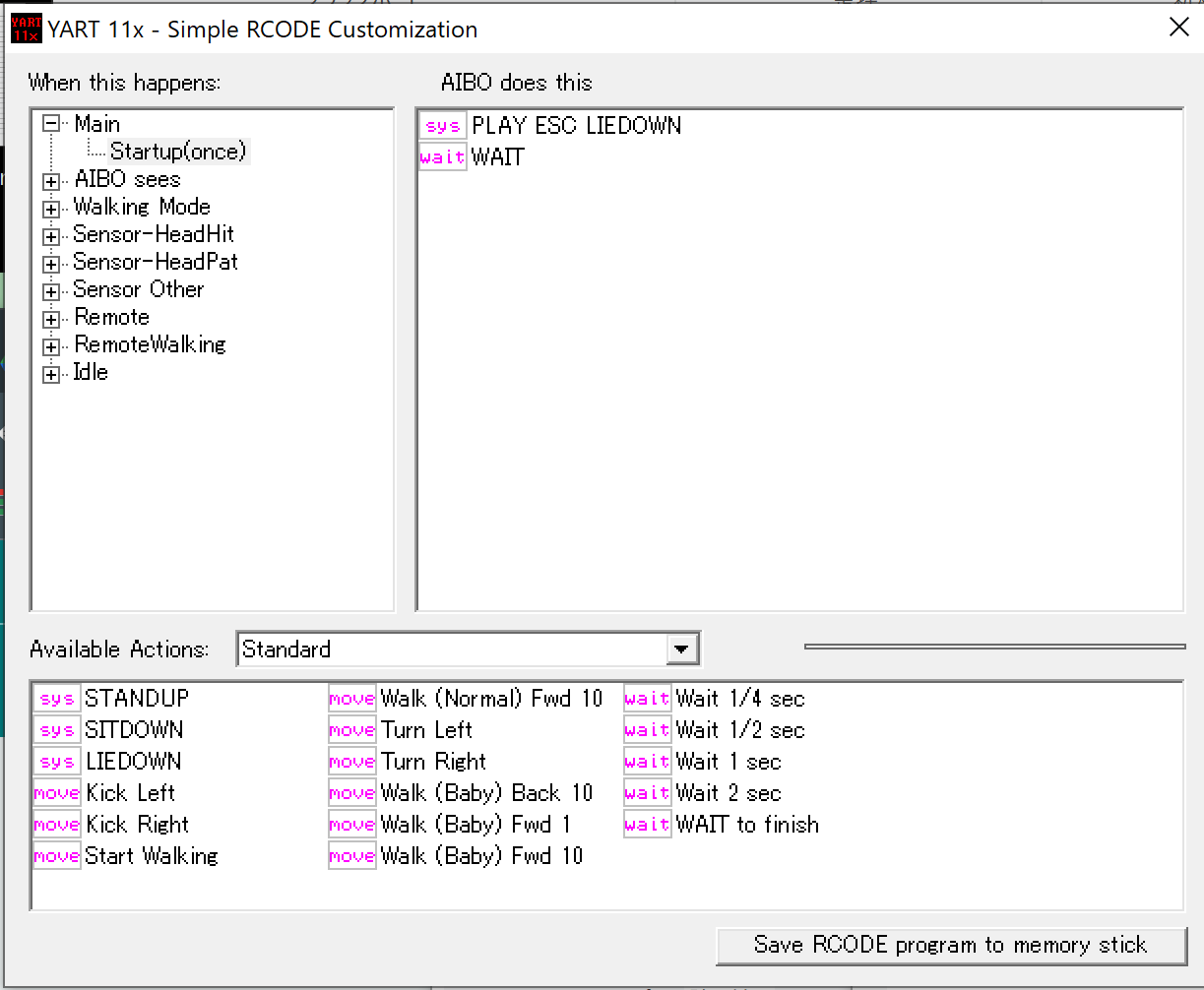Select Startup(once) in the tree

[x=178, y=152]
